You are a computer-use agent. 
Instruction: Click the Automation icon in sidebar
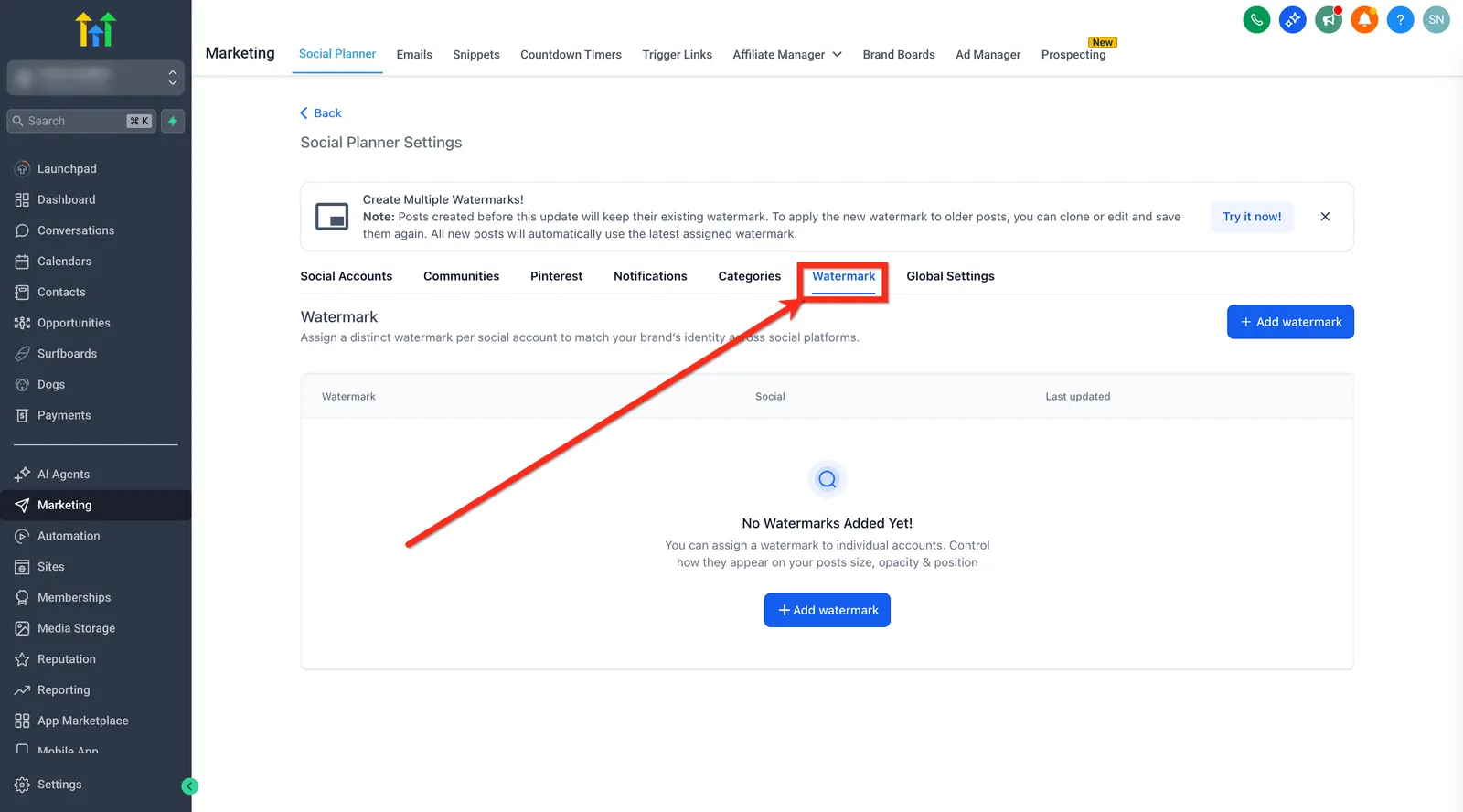22,536
